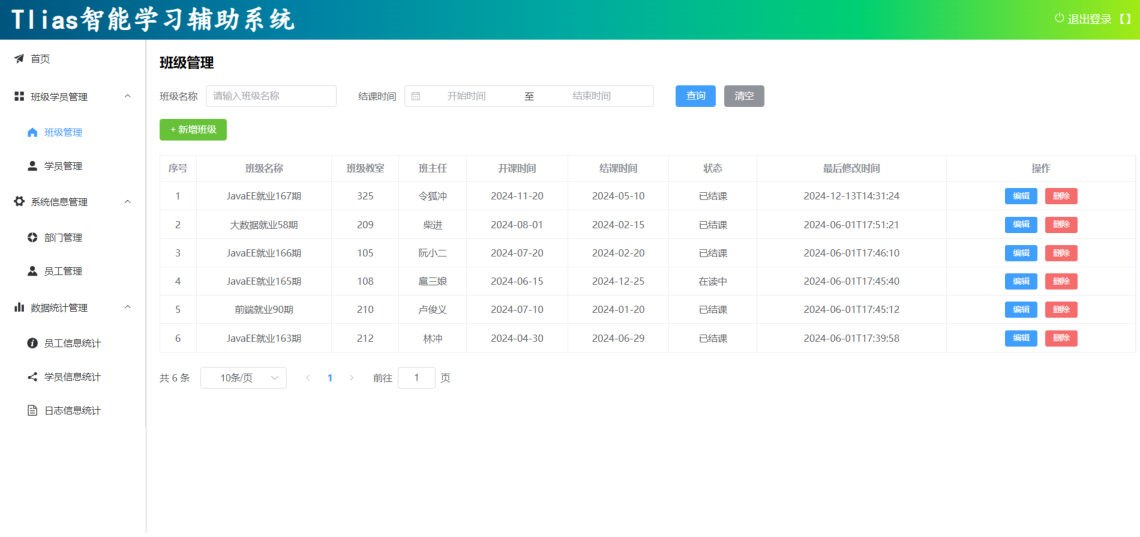Click the blue 查询 button

[x=695, y=96]
